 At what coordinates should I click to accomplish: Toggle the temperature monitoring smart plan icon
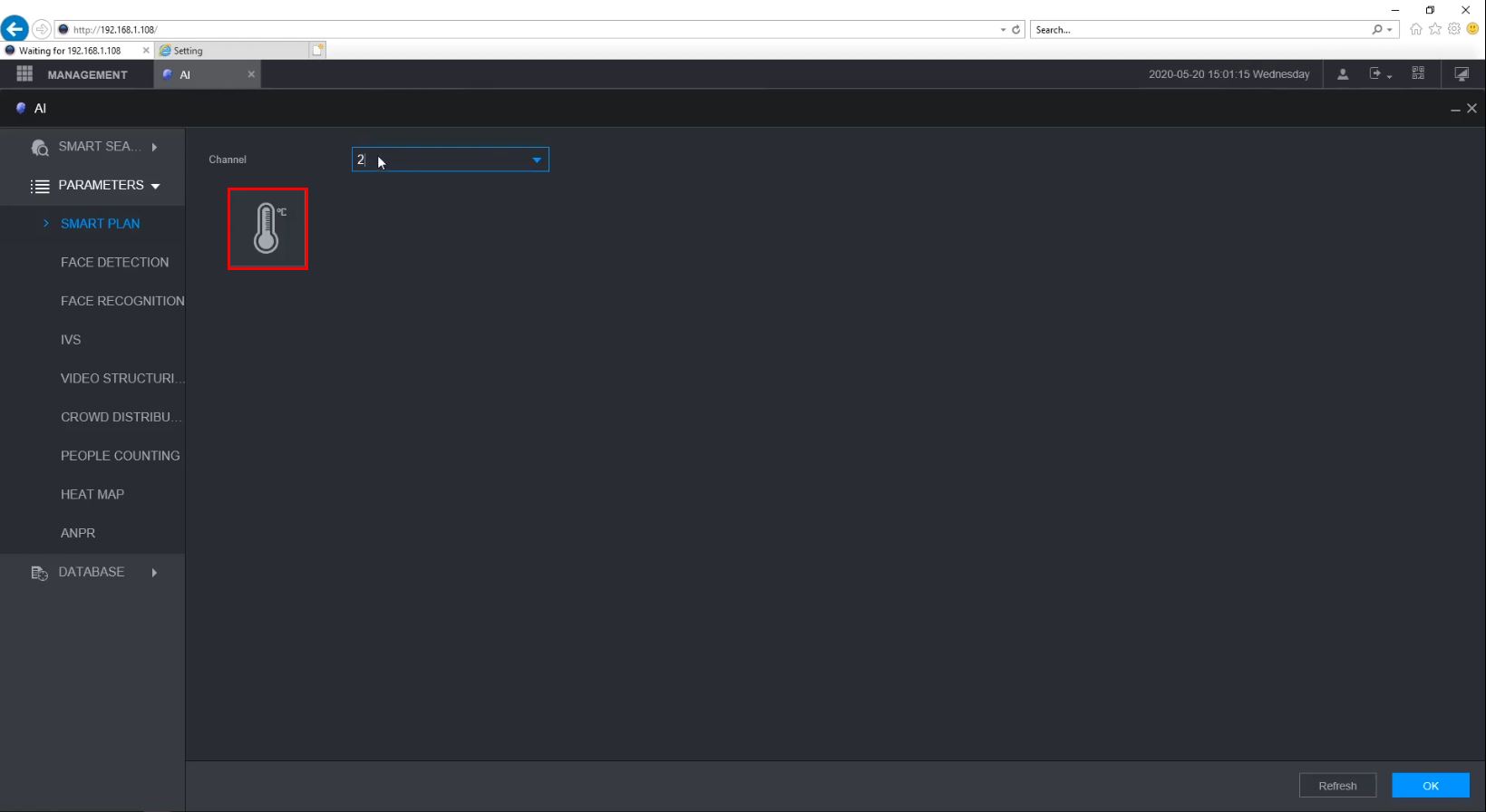267,228
